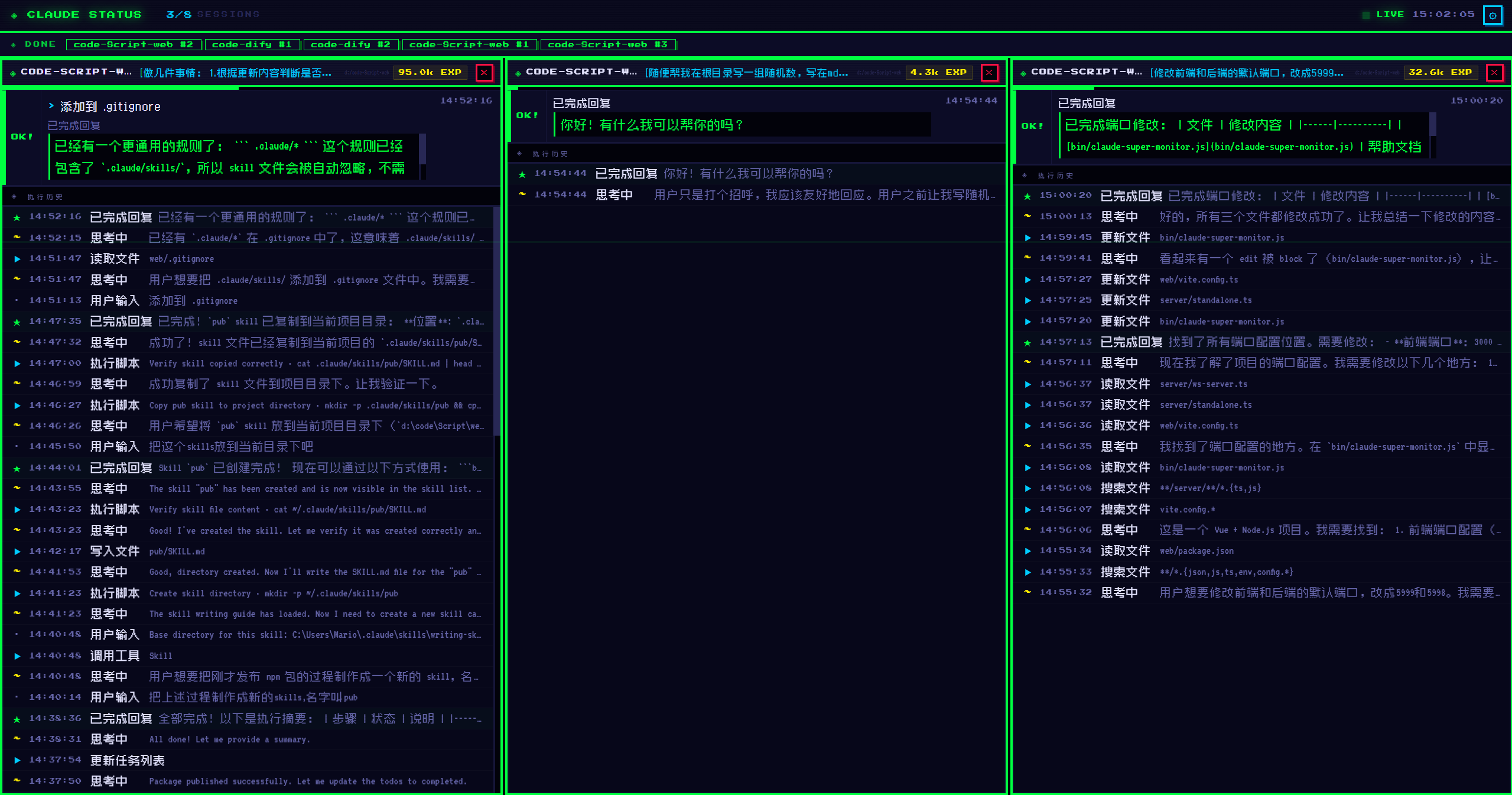Click the tilde icon on the 14:47:32 row
The width and height of the screenshot is (1512, 795).
(17, 342)
